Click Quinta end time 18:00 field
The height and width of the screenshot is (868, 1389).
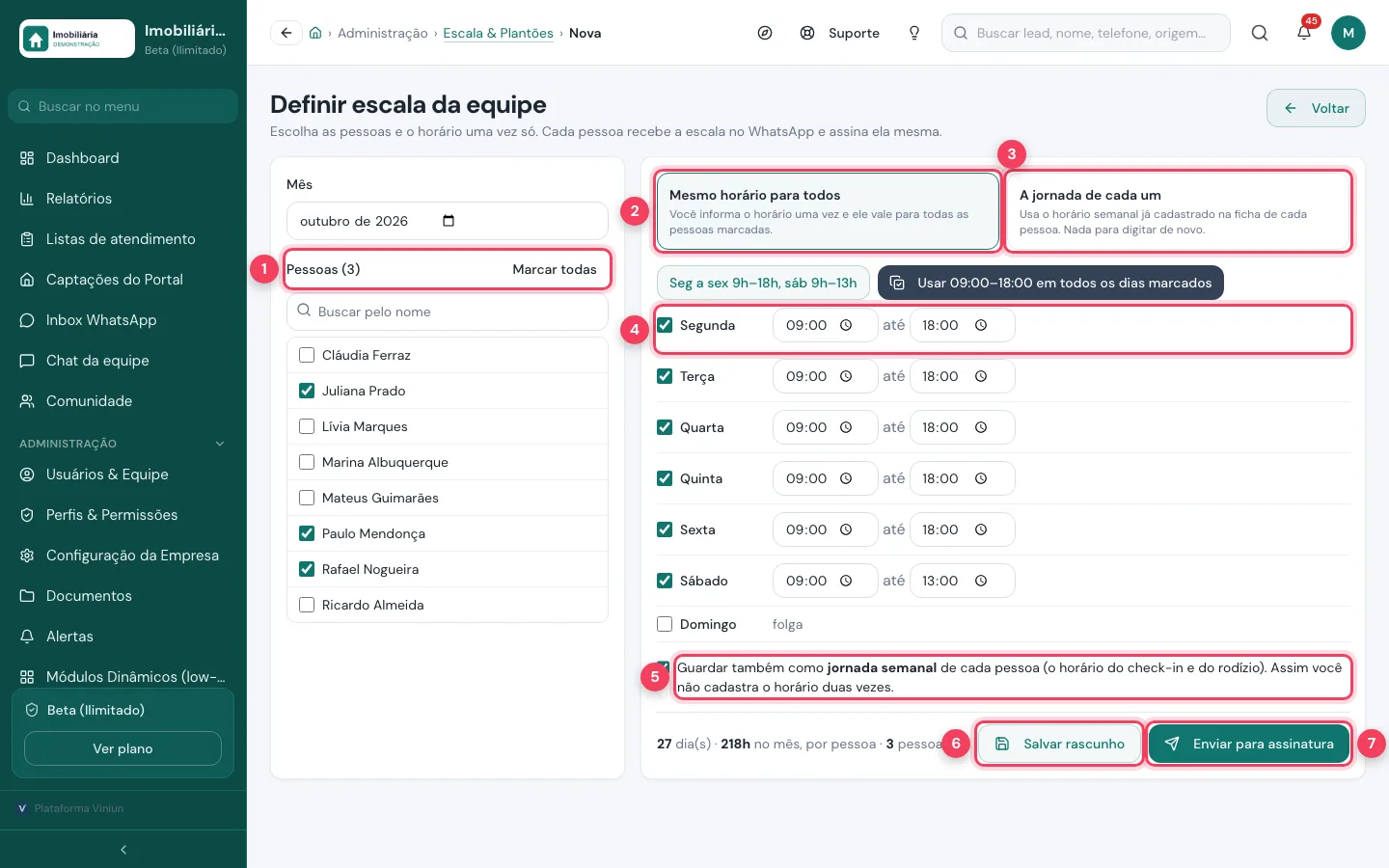click(x=962, y=478)
